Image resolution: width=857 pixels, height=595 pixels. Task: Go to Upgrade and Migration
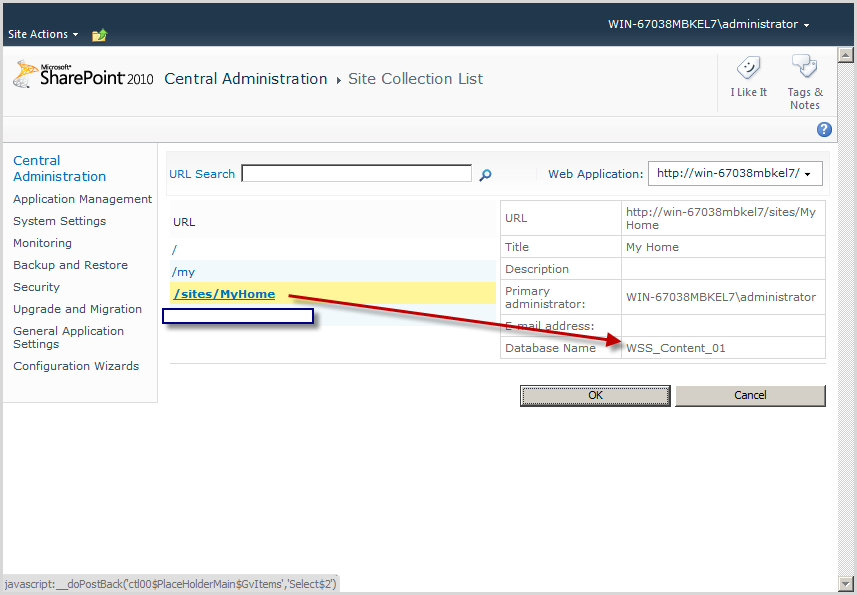coord(78,309)
